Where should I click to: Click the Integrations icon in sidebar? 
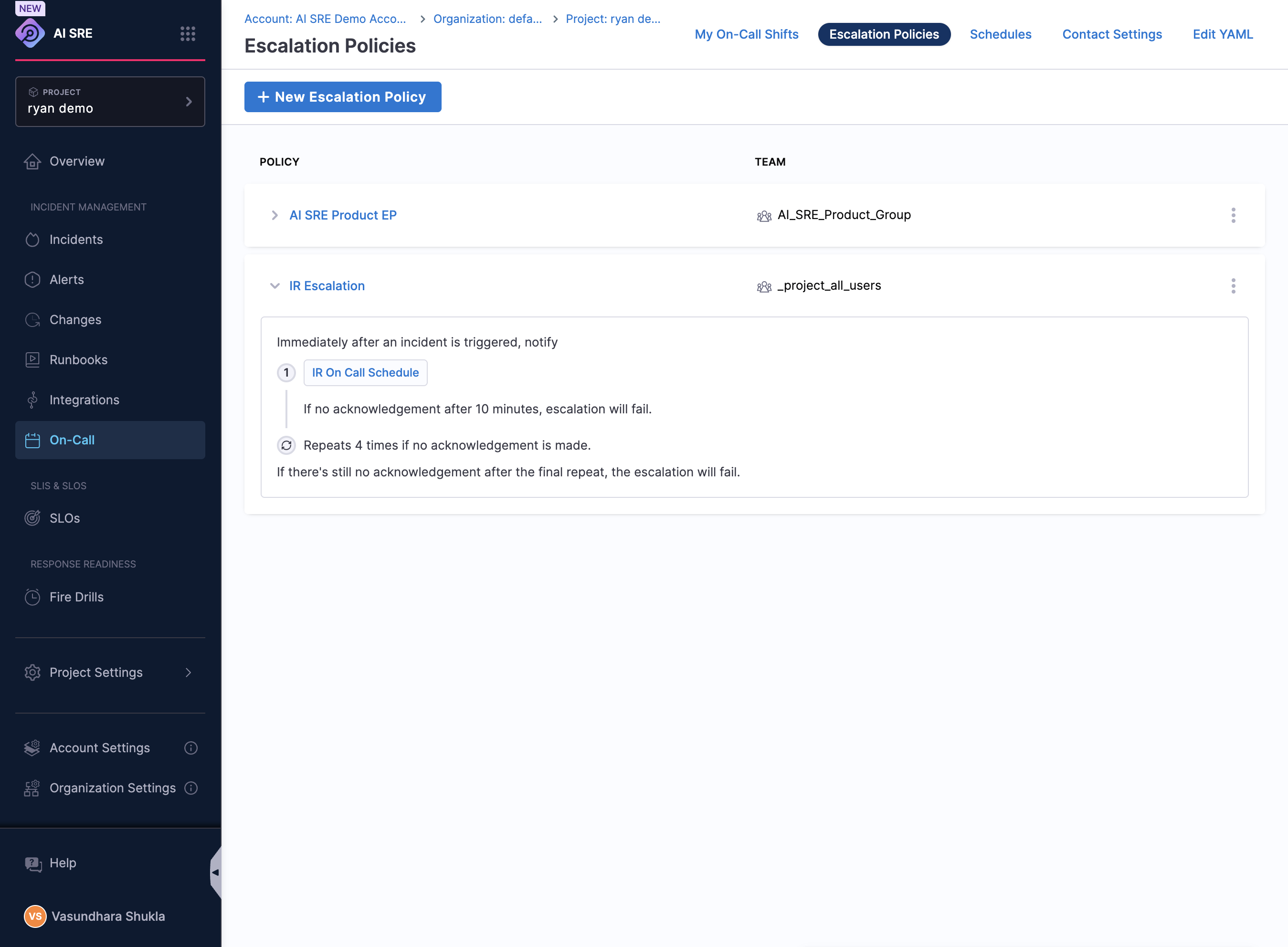pyautogui.click(x=32, y=400)
